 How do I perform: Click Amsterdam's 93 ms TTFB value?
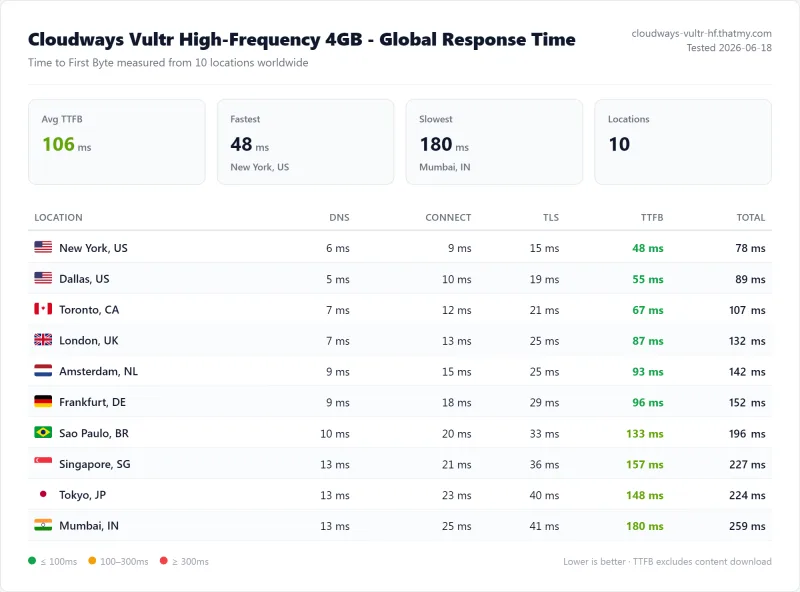coord(647,372)
